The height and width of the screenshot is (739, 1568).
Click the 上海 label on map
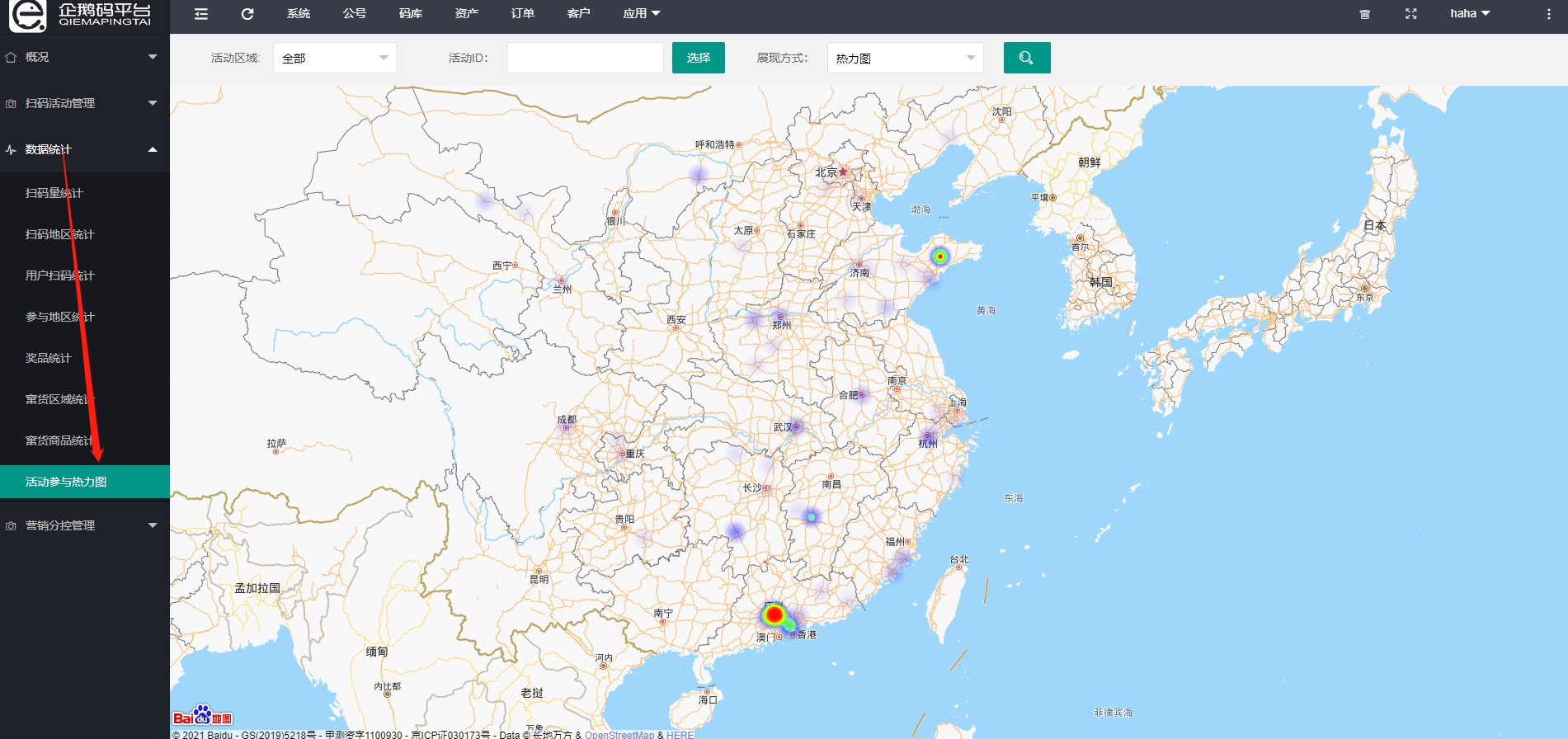coord(958,402)
